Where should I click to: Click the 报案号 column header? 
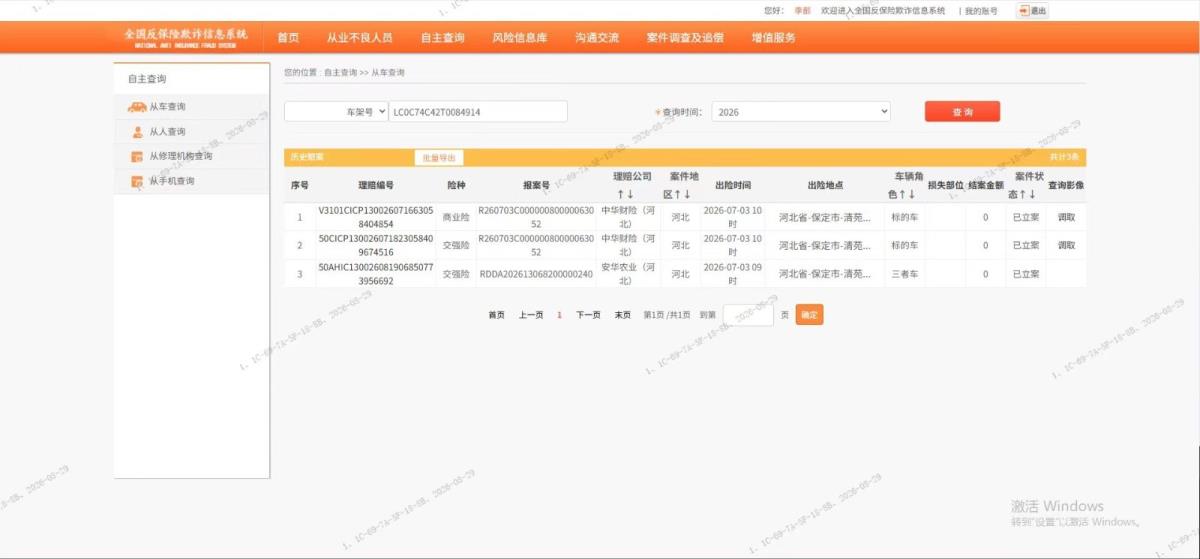[x=536, y=186]
